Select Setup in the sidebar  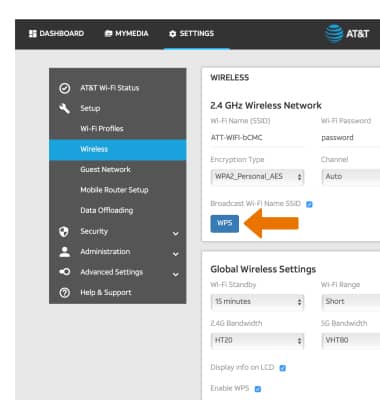point(118,108)
